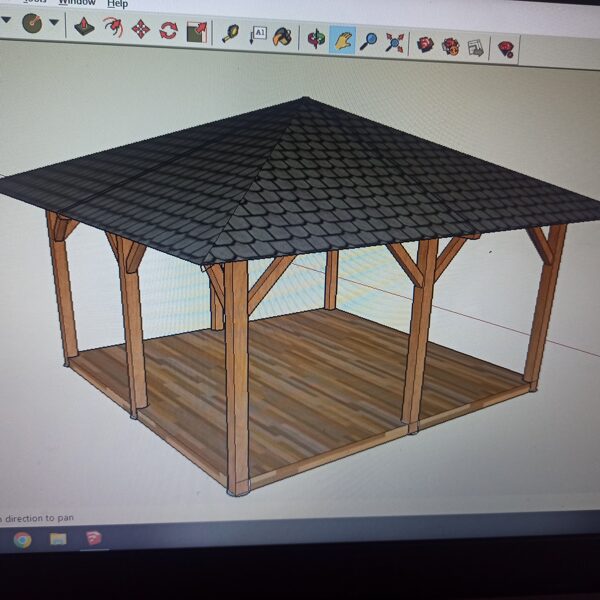Open the 3D Warehouse
The width and height of the screenshot is (600, 600).
coord(426,44)
